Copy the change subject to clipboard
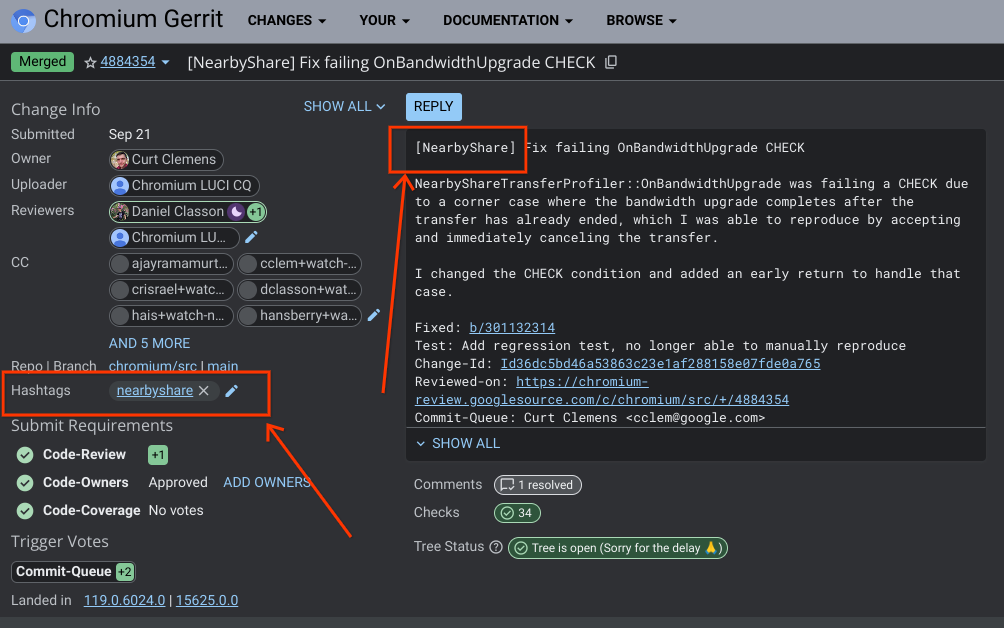Image resolution: width=1004 pixels, height=628 pixels. 611,62
